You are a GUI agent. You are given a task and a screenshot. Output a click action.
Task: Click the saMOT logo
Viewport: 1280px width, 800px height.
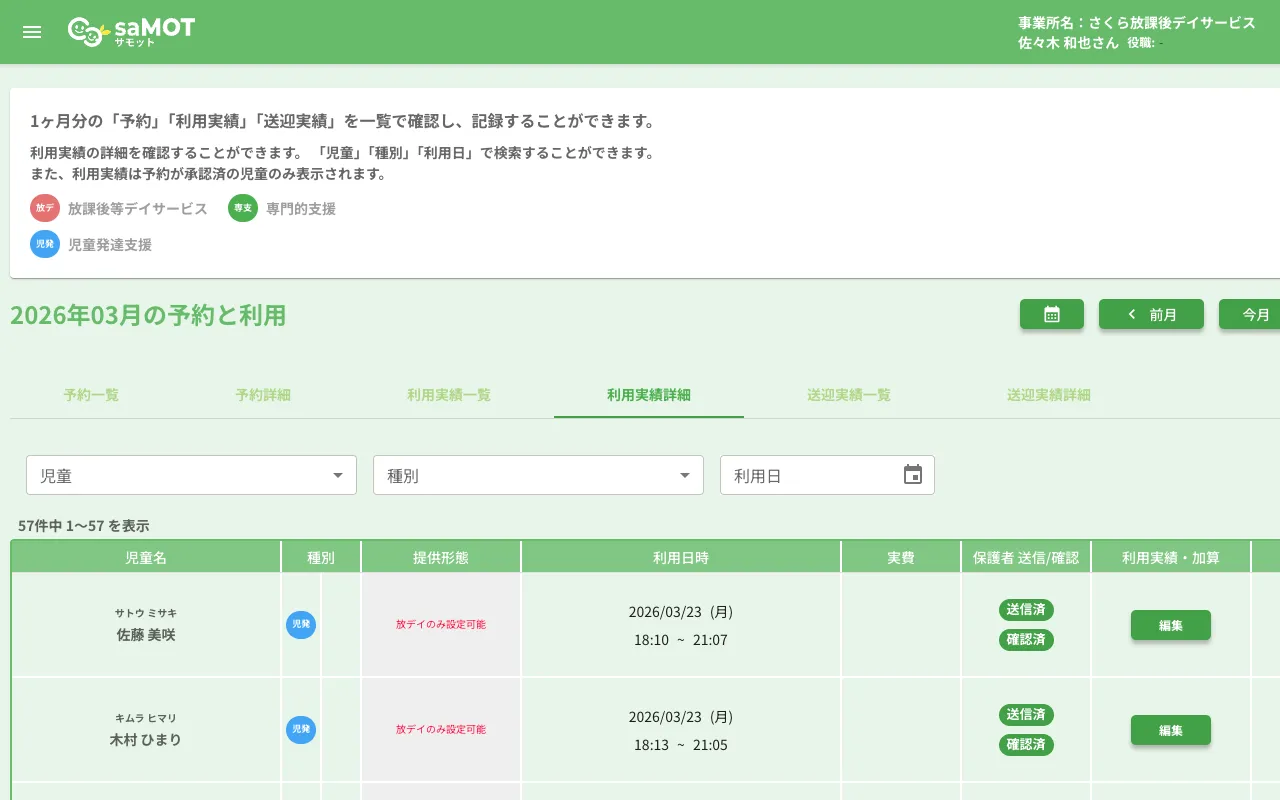130,31
